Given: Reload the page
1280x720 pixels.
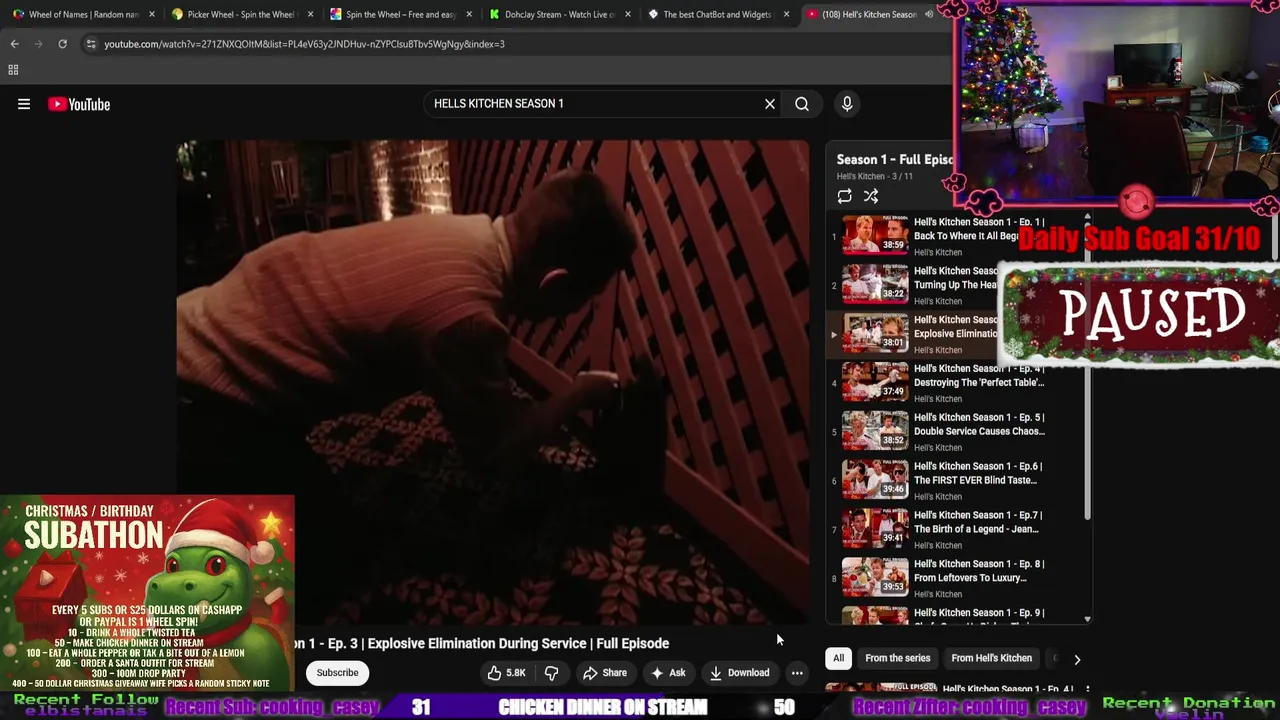Looking at the screenshot, I should tap(62, 44).
